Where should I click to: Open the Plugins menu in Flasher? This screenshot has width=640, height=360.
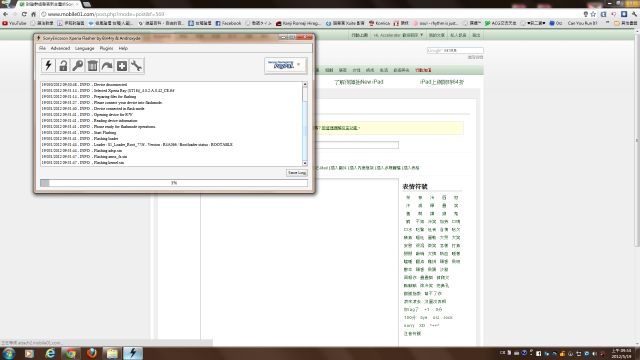click(x=107, y=48)
